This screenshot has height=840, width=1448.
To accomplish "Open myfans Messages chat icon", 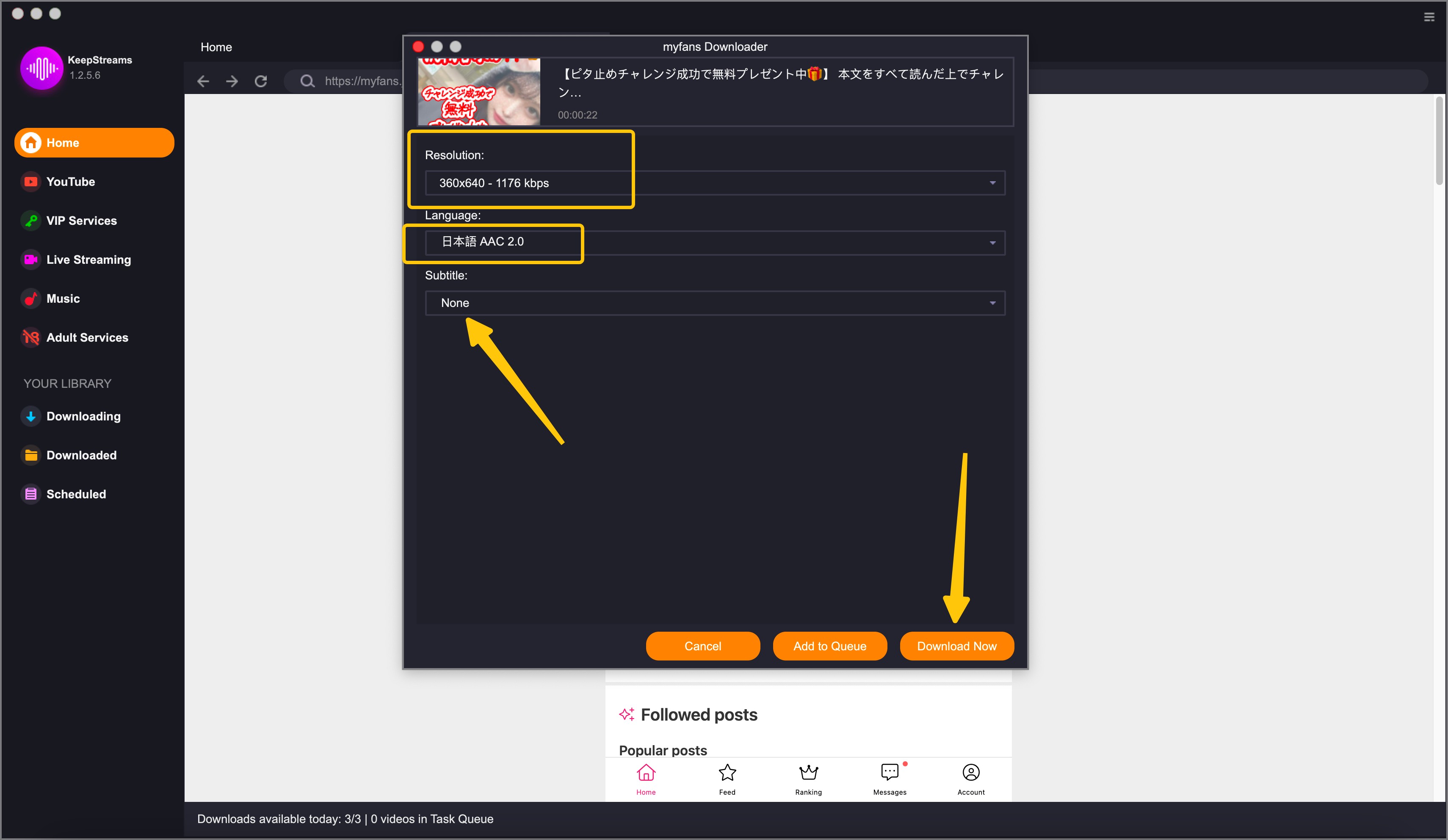I will click(890, 773).
